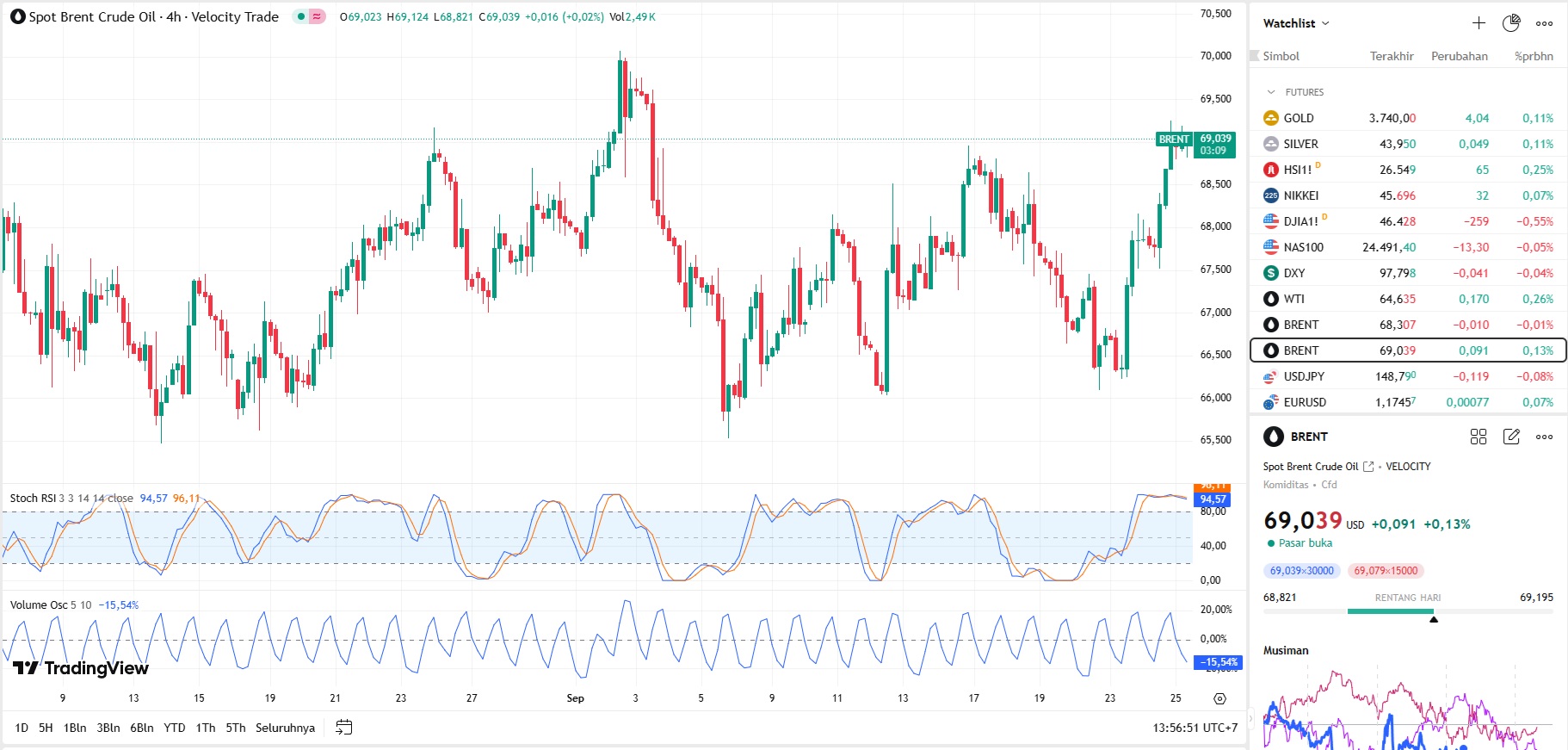Click the grid layout icon in BRENT details
Viewport: 1568px width, 750px height.
1478,437
